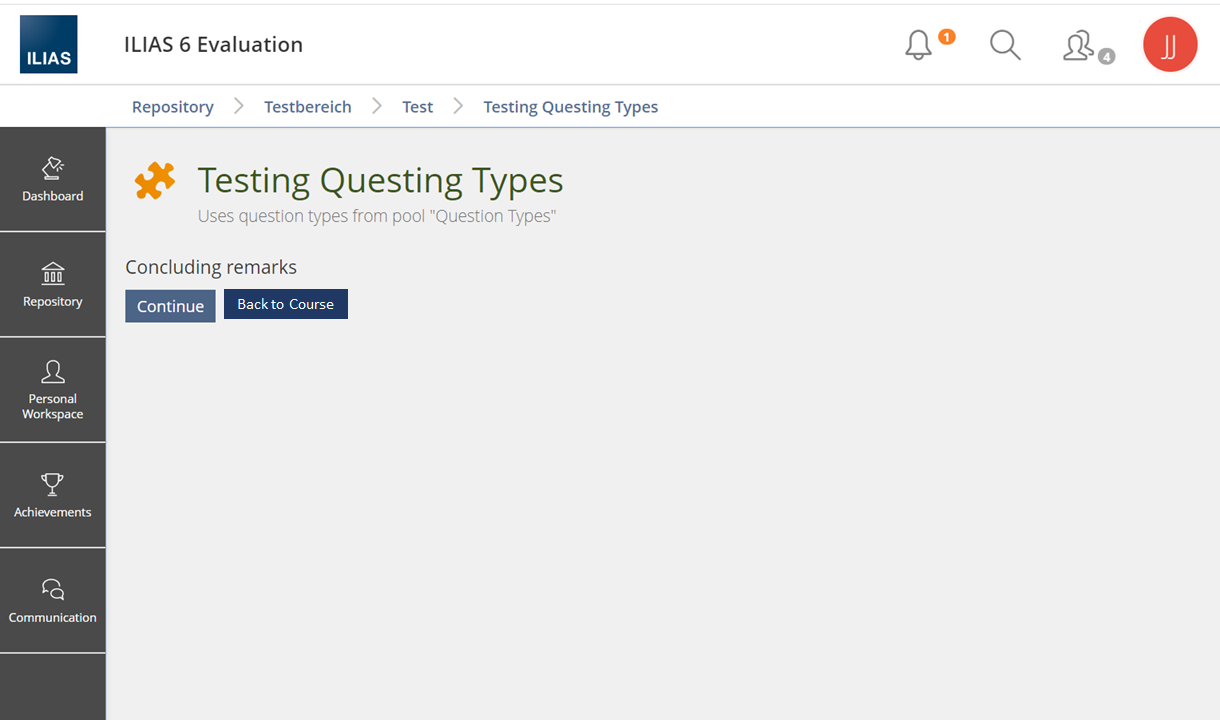Screen dimensions: 1220x720
Task: Click the Back to Course button
Action: point(285,304)
